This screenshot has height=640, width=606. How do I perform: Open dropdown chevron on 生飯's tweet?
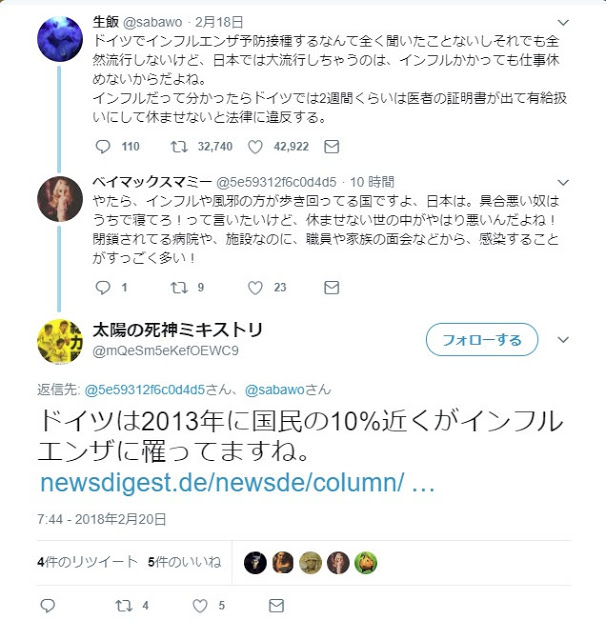(x=563, y=22)
